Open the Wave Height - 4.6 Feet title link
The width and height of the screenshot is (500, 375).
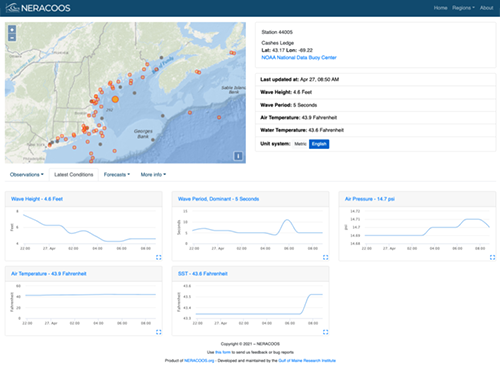point(37,199)
